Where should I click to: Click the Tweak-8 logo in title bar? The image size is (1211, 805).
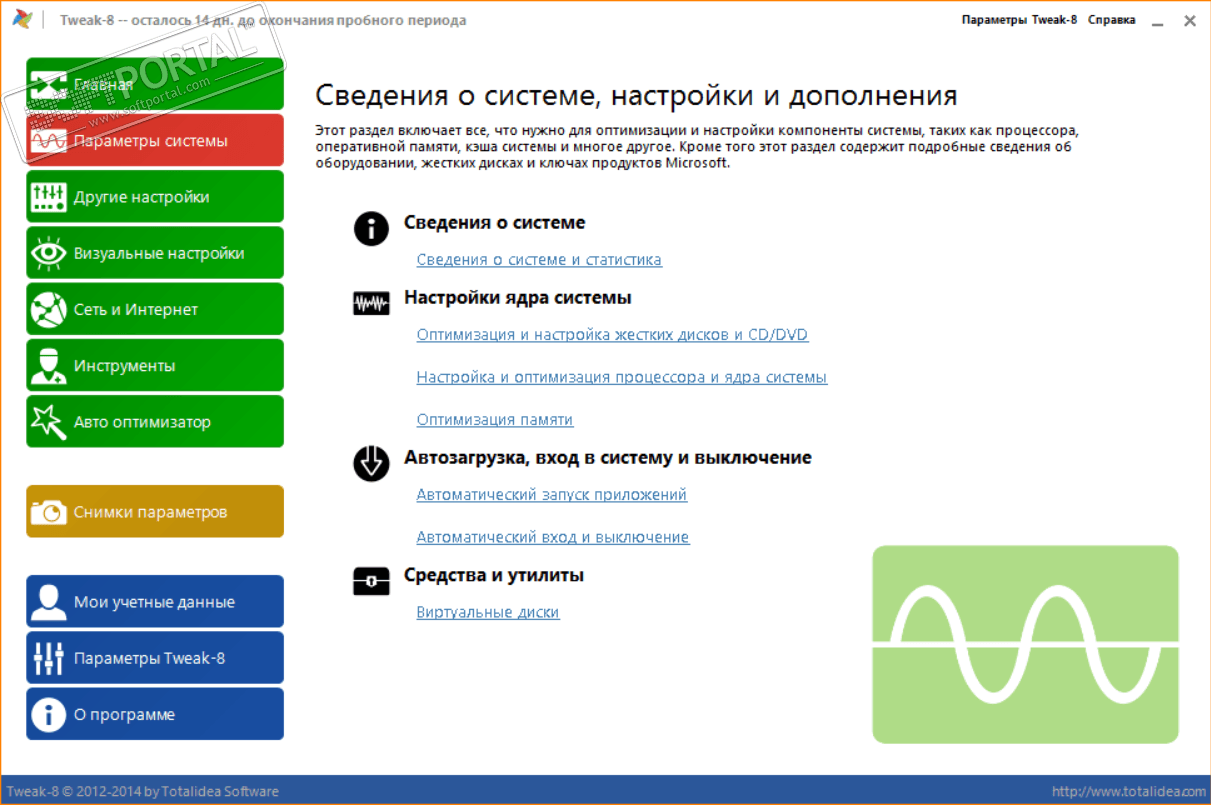point(22,19)
